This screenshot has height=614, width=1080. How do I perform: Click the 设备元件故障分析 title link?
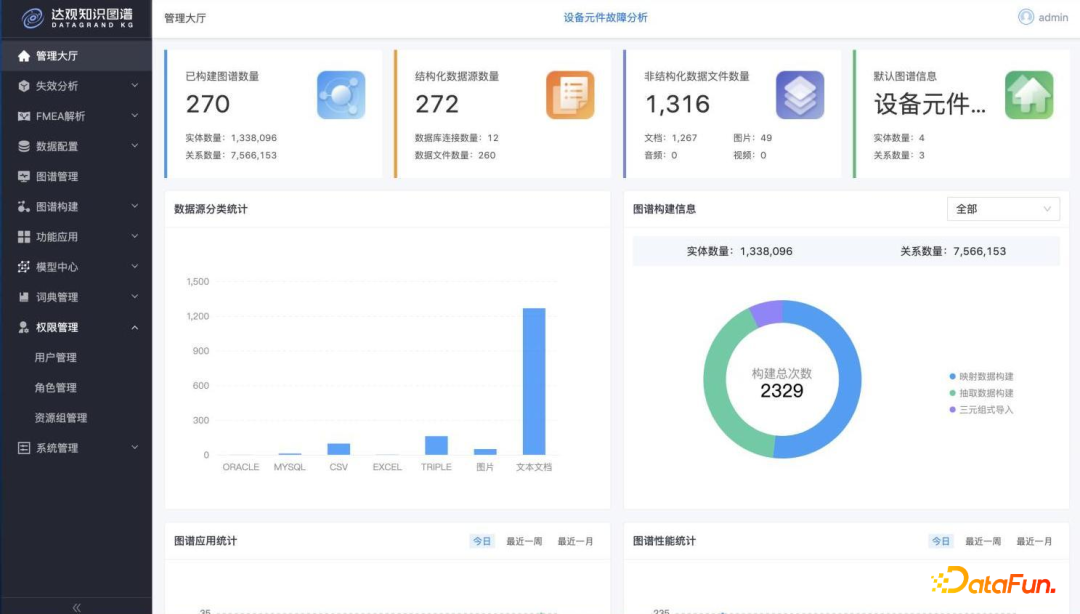click(x=605, y=17)
